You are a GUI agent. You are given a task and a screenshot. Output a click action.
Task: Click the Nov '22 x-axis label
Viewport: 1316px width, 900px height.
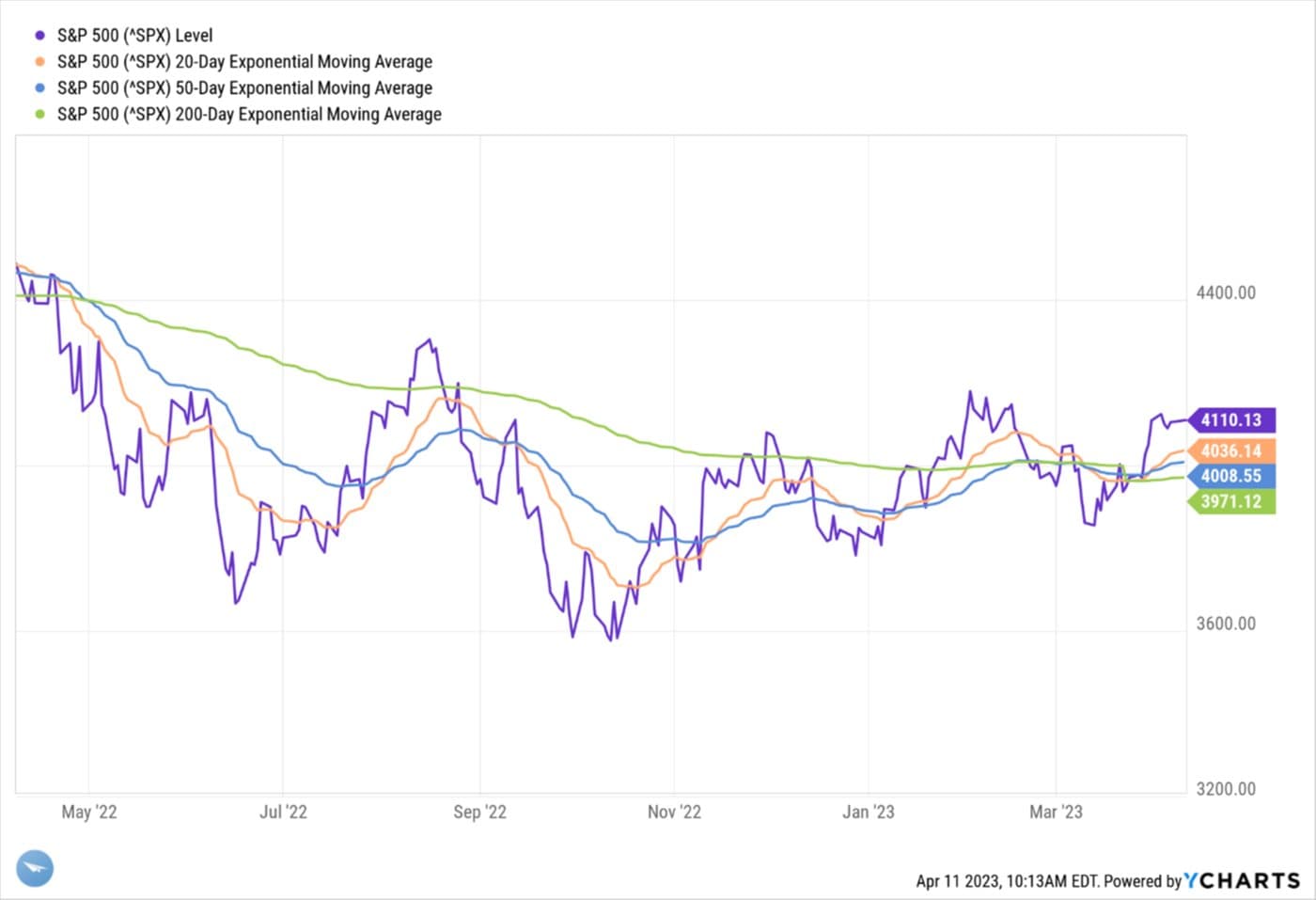[674, 813]
